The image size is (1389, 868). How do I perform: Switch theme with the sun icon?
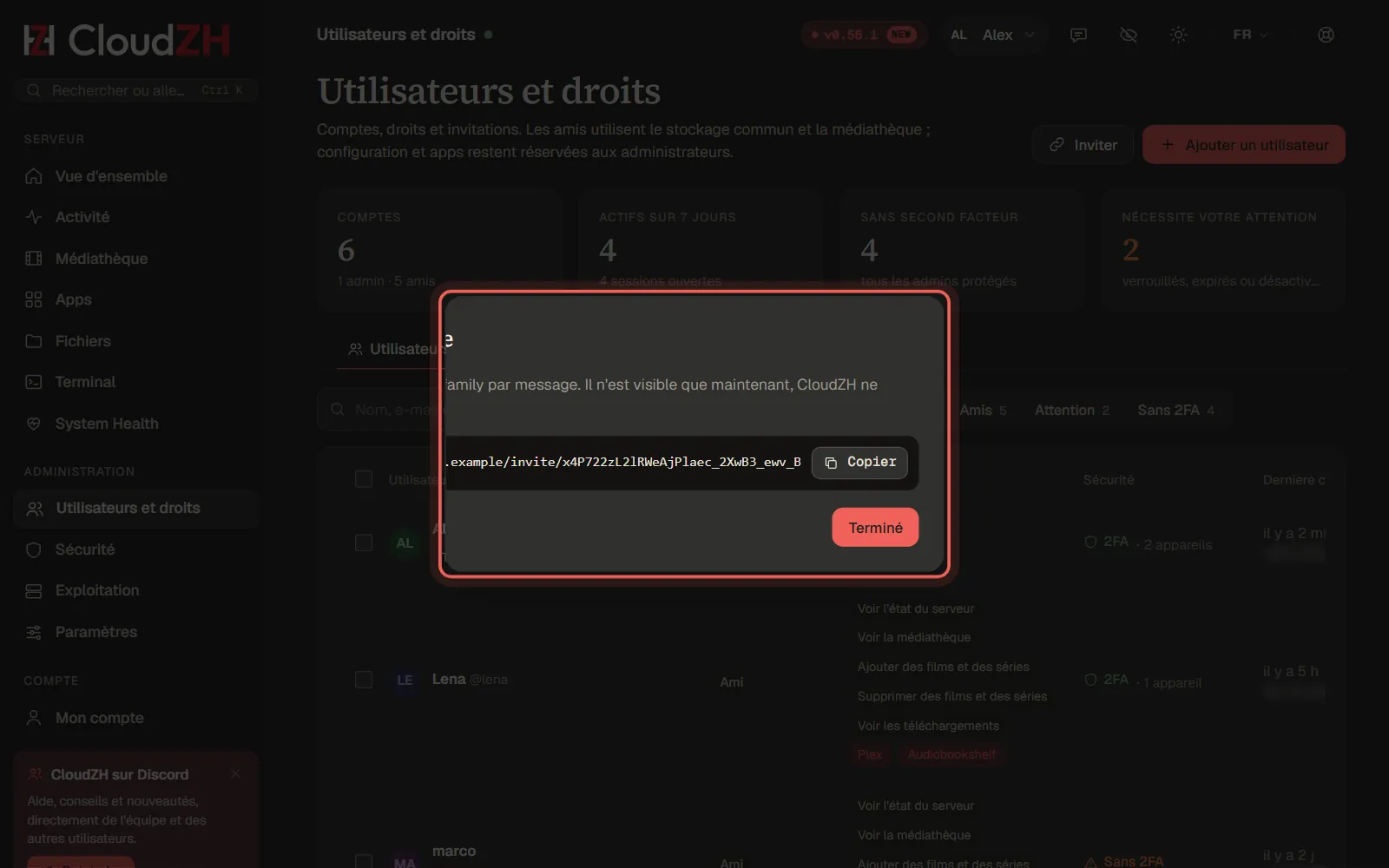pyautogui.click(x=1178, y=35)
